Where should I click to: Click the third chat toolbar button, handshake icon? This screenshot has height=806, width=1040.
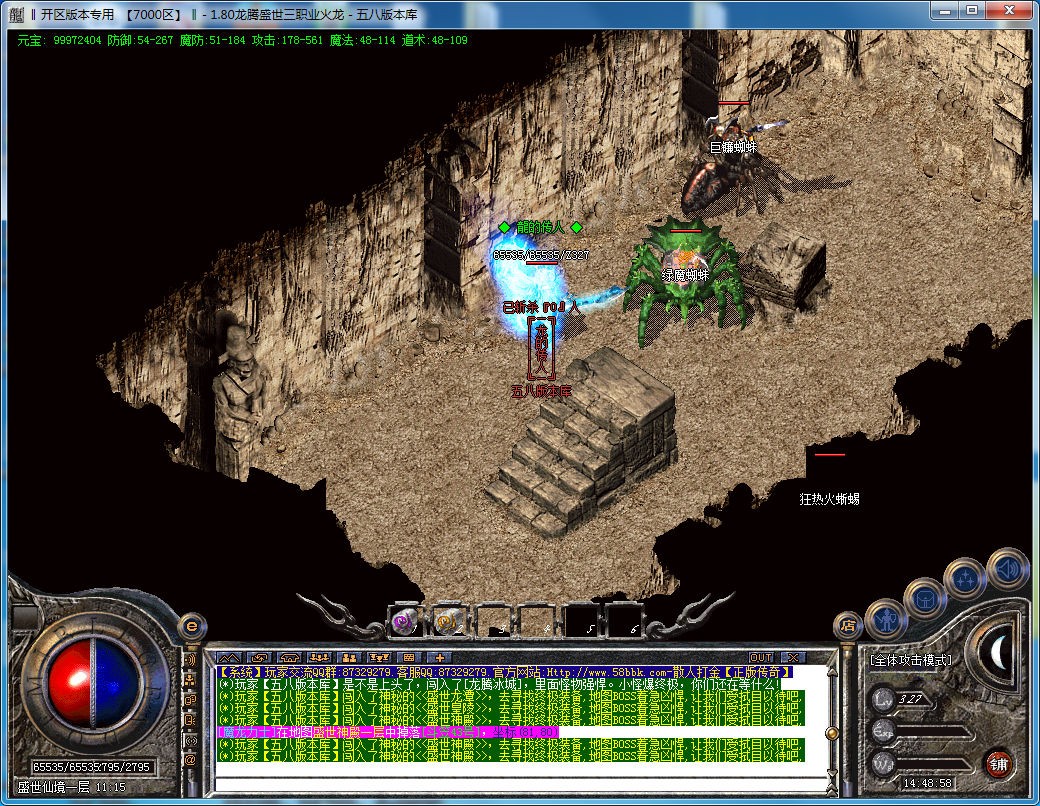click(x=290, y=657)
